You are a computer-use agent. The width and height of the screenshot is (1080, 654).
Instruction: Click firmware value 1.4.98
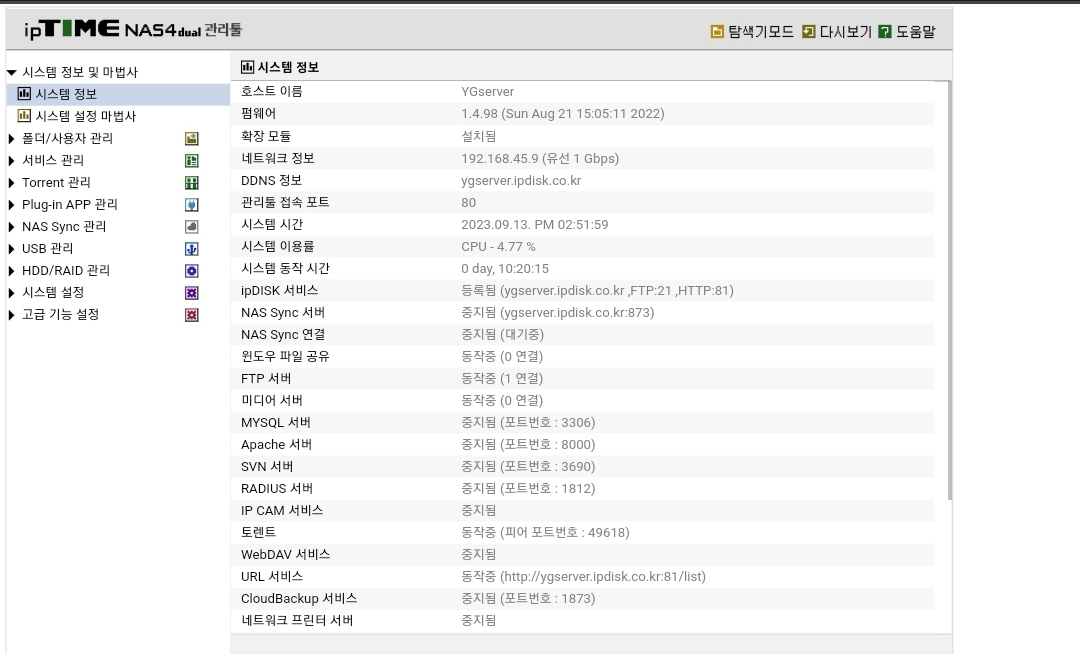[563, 114]
